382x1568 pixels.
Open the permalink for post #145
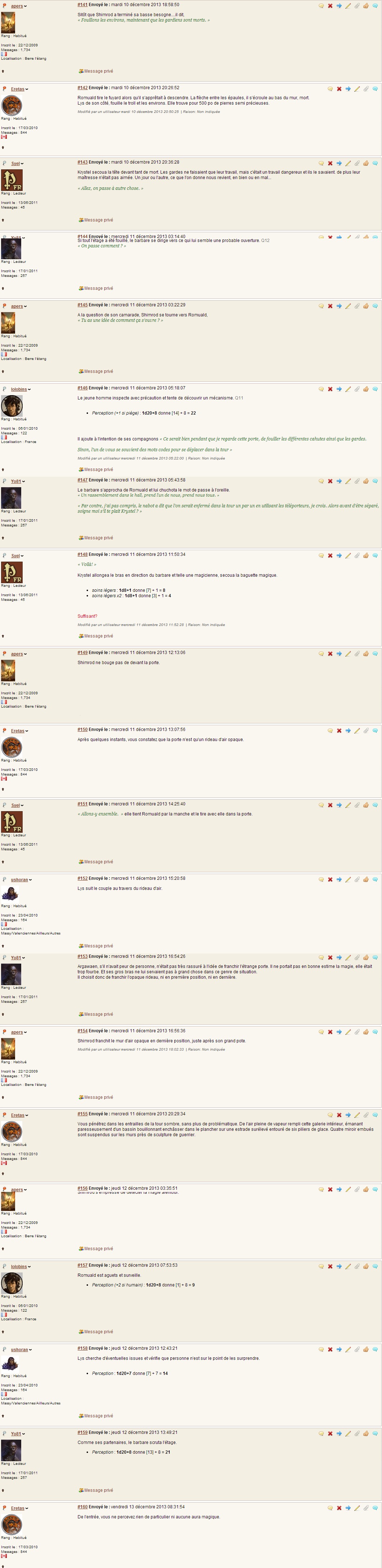point(82,305)
